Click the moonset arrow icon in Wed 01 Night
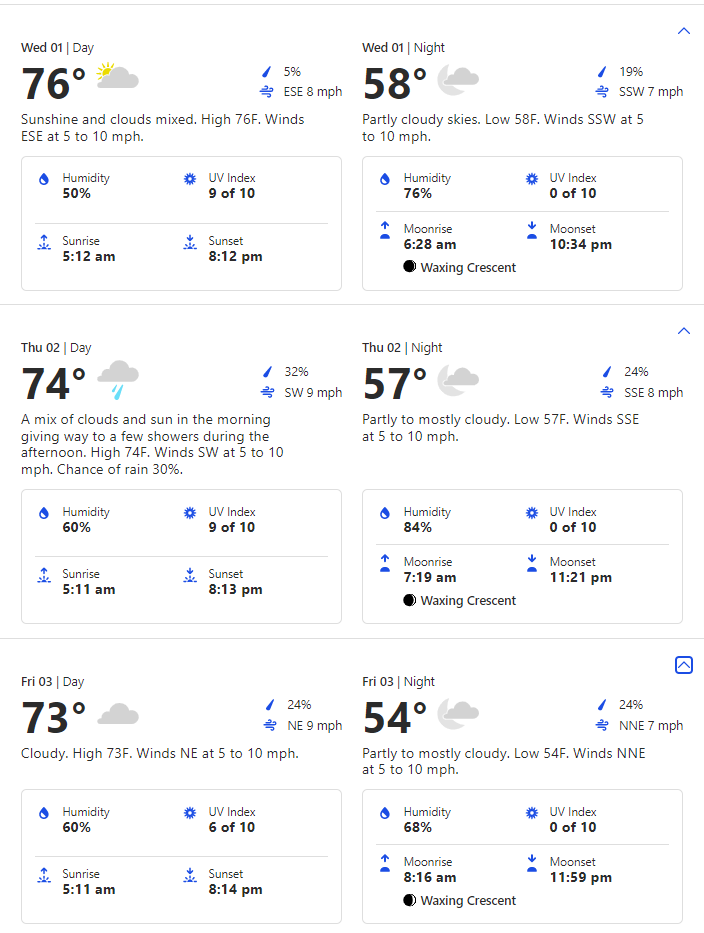Screen dimensions: 704x933 [x=532, y=230]
